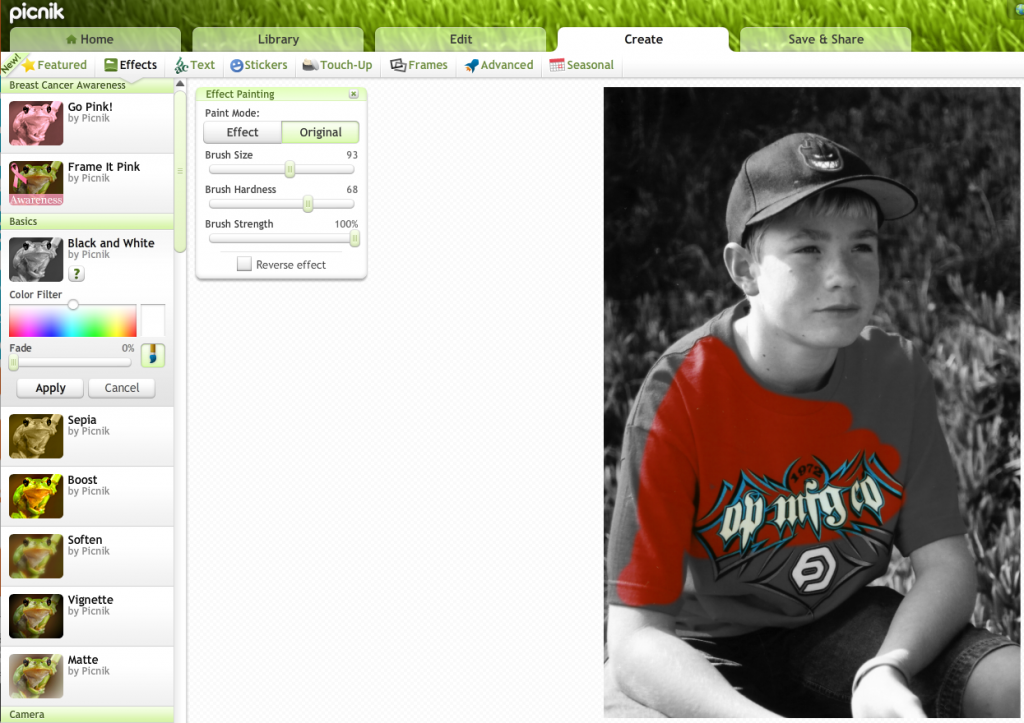Cancel the Black and White effect
The height and width of the screenshot is (723, 1024).
pos(121,388)
